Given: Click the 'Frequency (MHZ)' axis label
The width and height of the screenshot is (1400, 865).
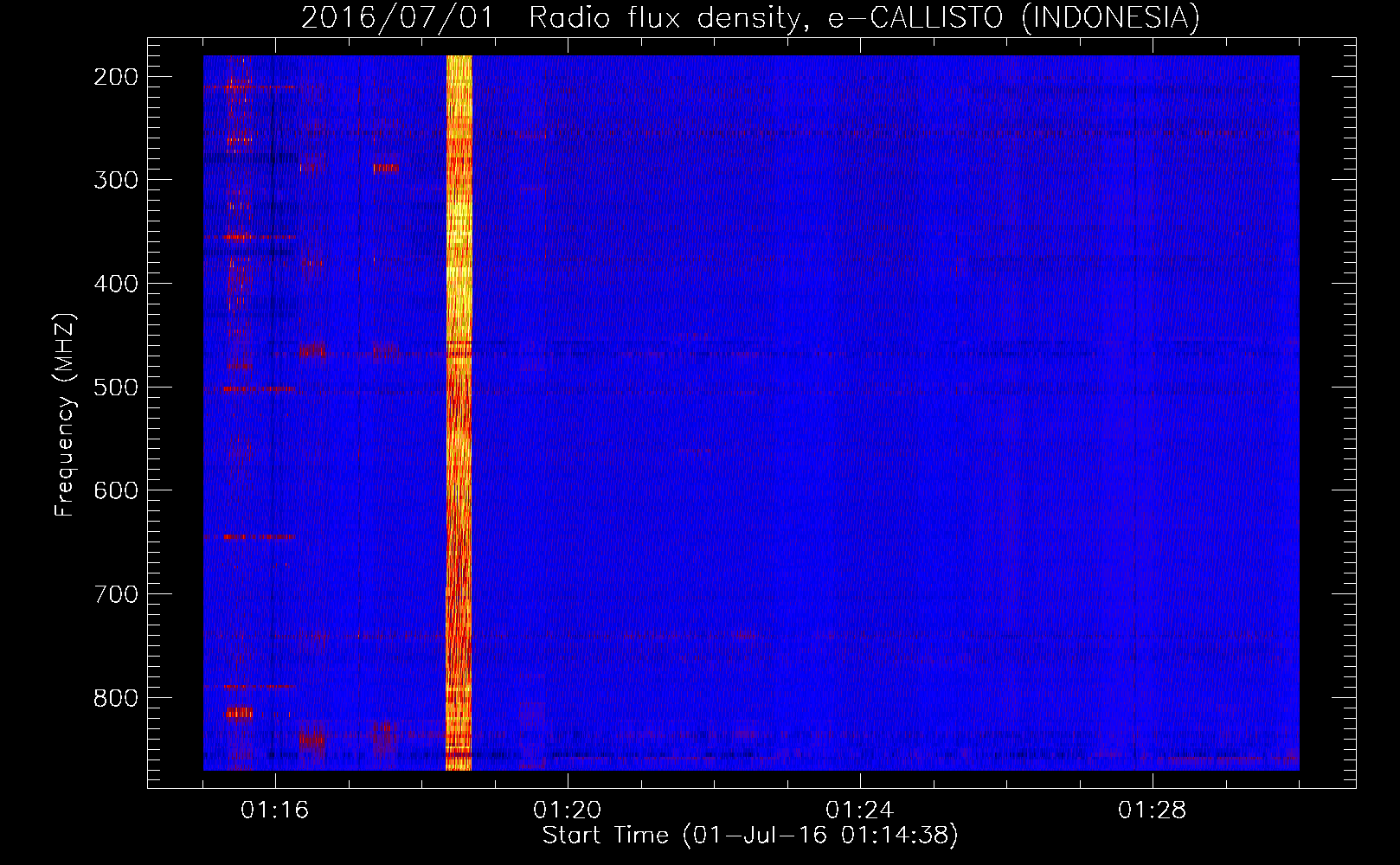Looking at the screenshot, I should click(66, 415).
